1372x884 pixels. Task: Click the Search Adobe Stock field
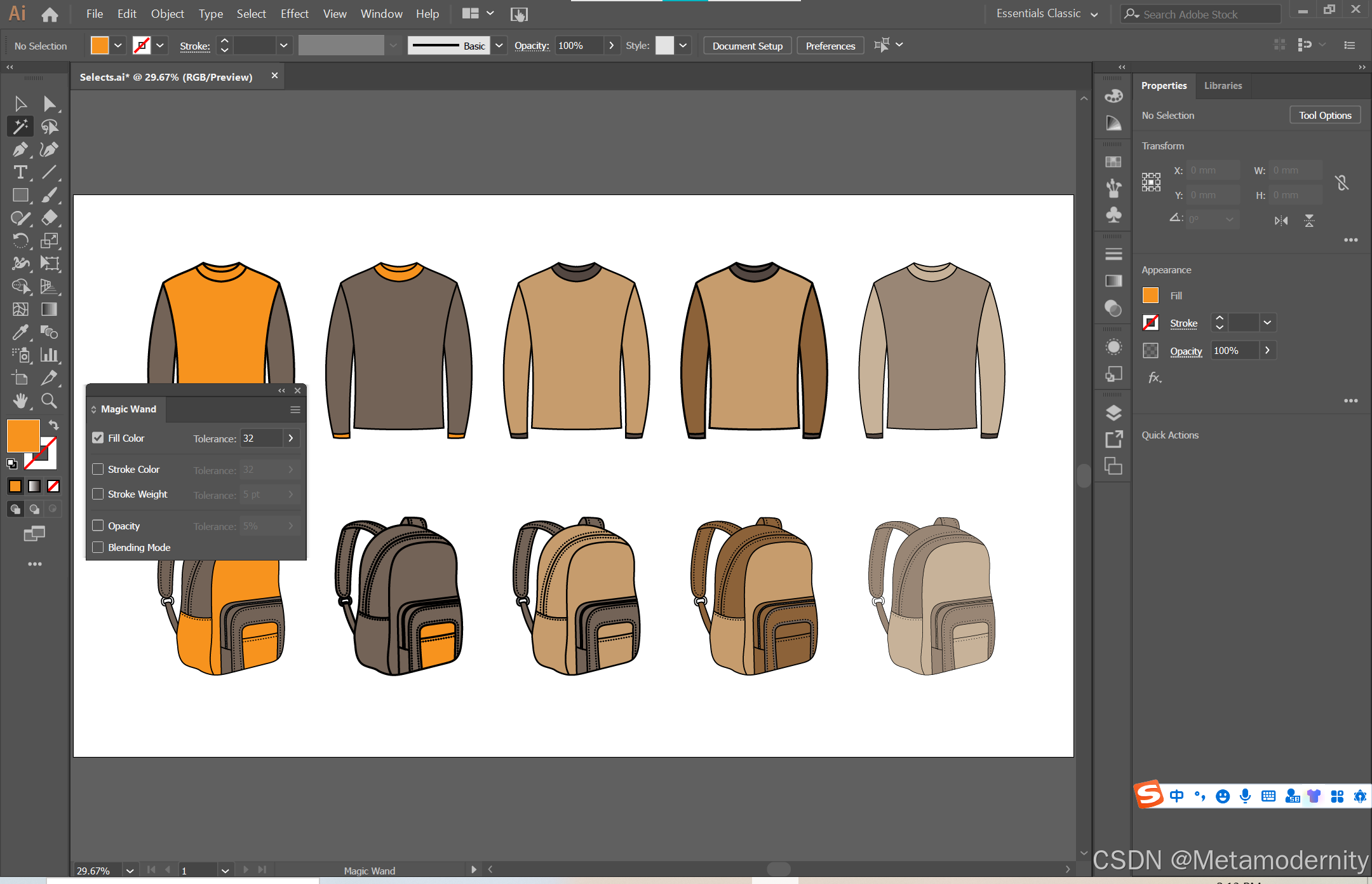tap(1207, 14)
